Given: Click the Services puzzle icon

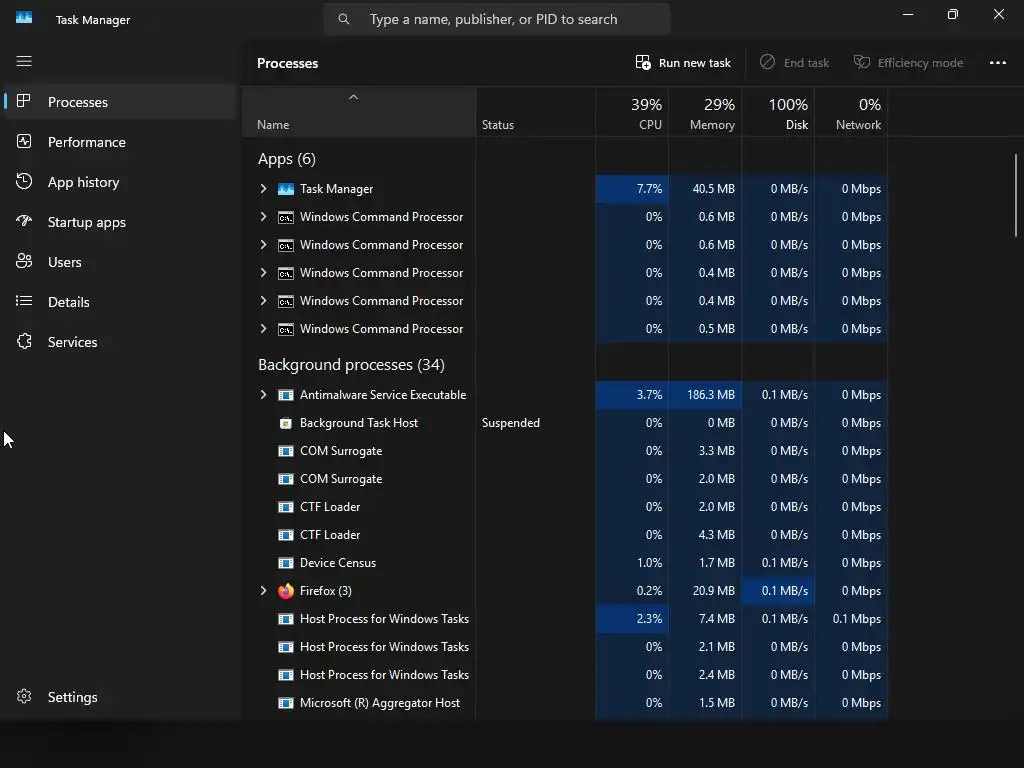Looking at the screenshot, I should 24,341.
